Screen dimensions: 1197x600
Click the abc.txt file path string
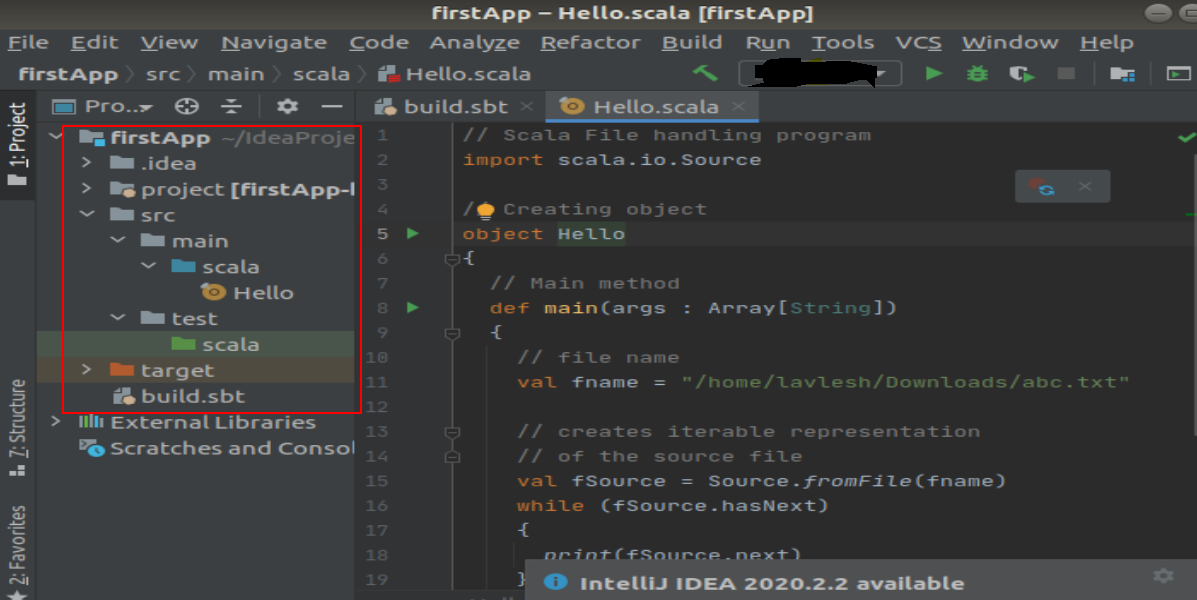(905, 382)
